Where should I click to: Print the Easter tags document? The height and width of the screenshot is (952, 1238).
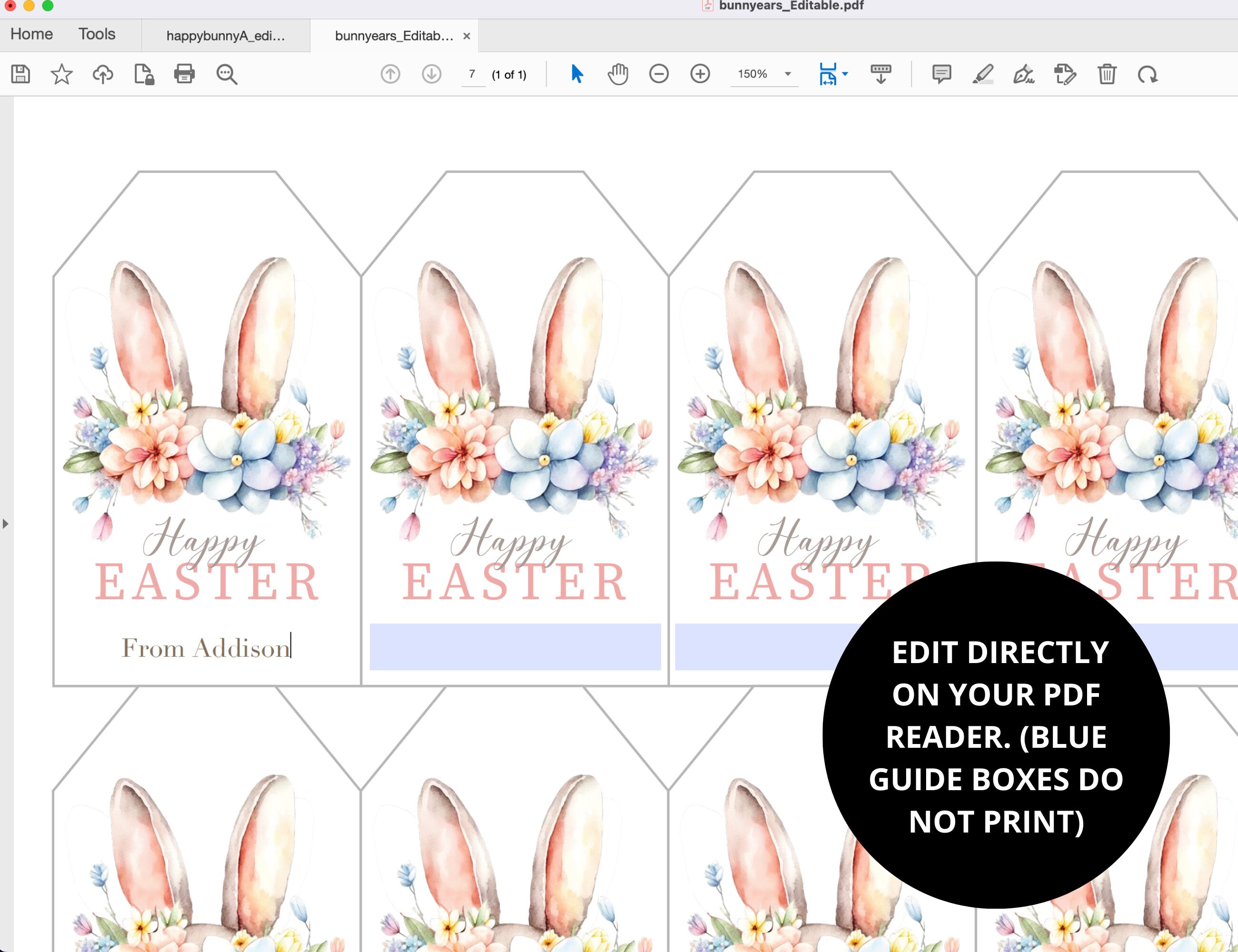(x=185, y=74)
